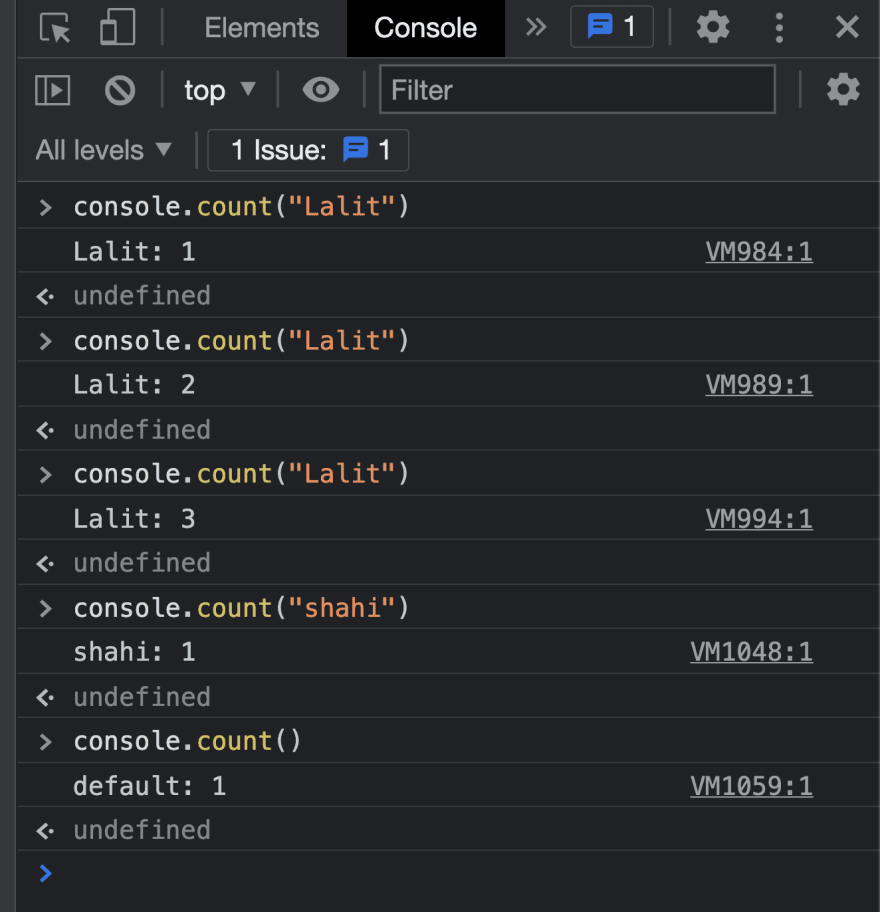The height and width of the screenshot is (912, 880).
Task: Open the All levels dropdown
Action: tap(104, 150)
